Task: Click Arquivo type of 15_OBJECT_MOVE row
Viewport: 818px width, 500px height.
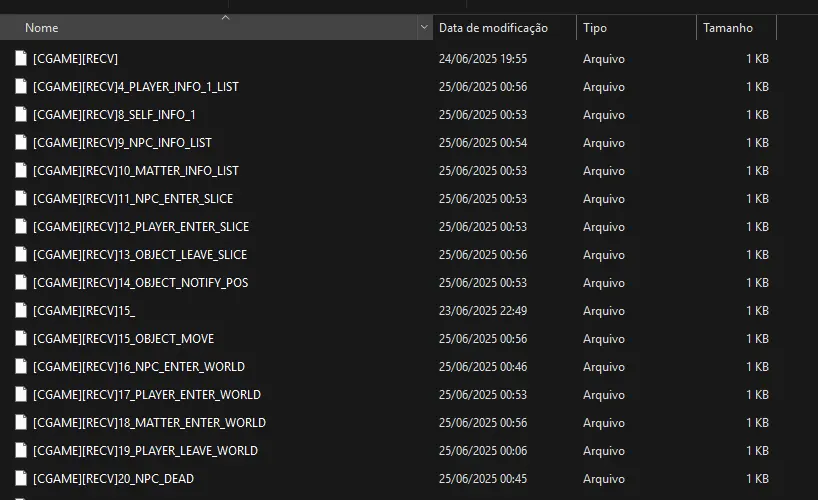Action: [604, 339]
